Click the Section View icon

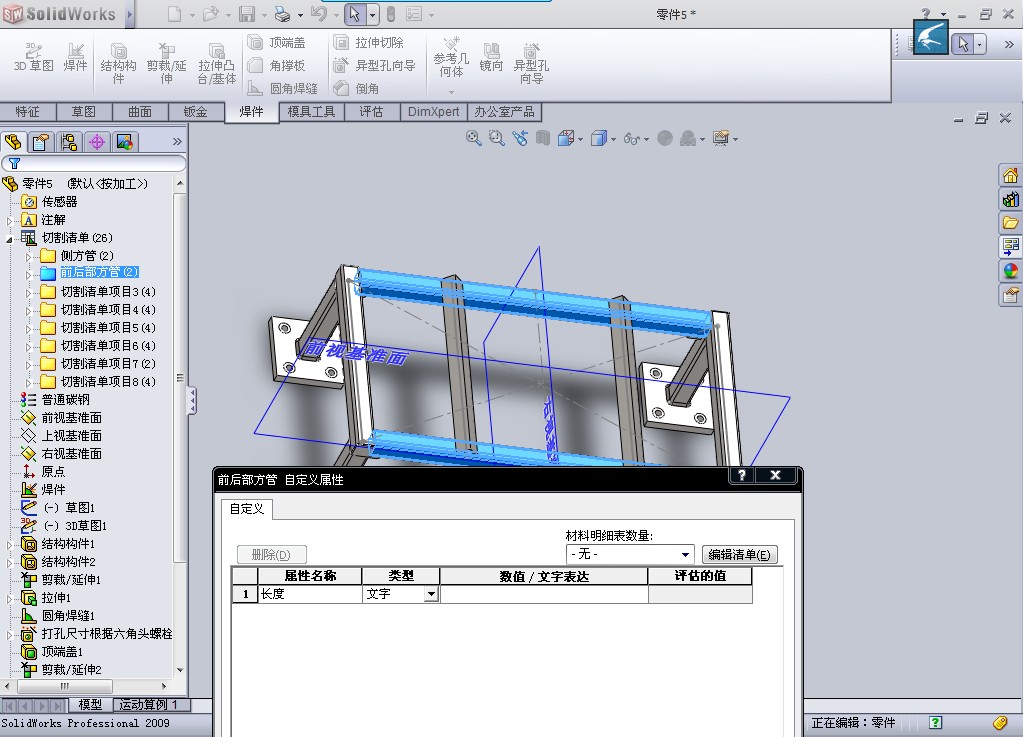coord(543,138)
